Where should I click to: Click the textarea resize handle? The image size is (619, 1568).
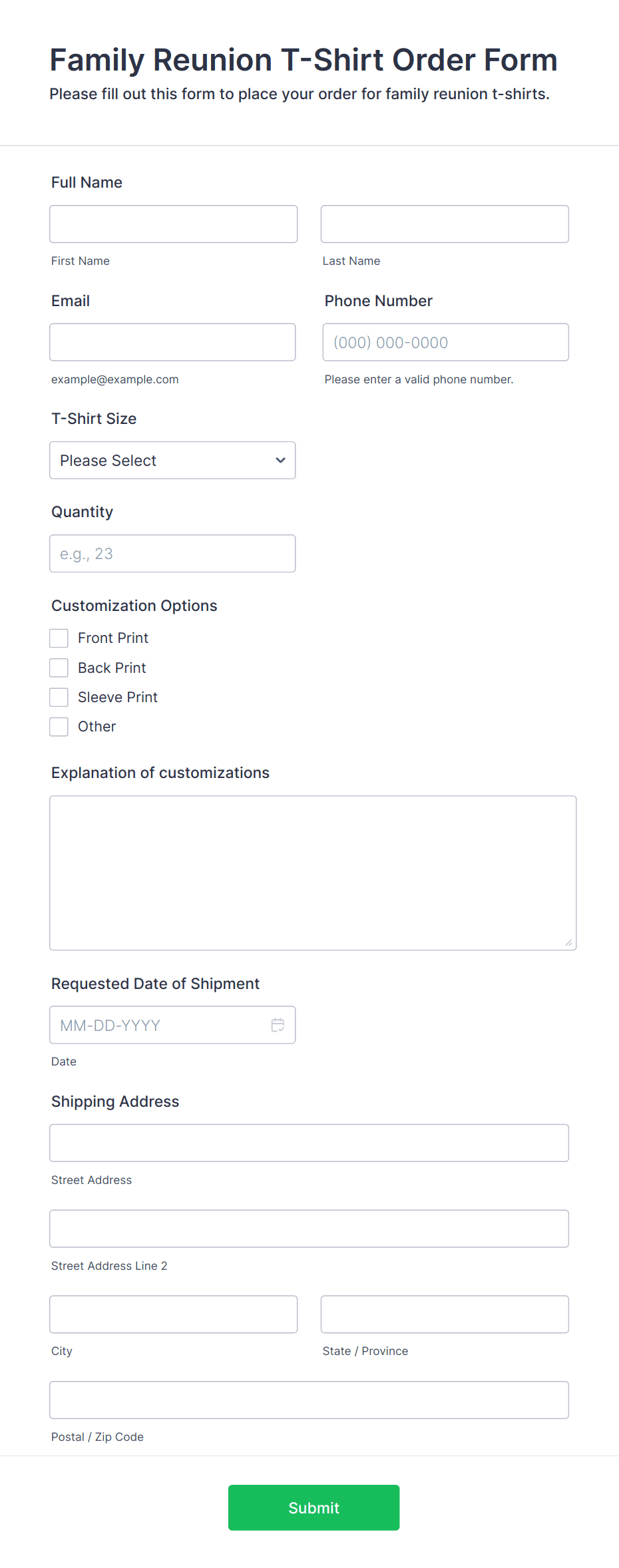(568, 942)
